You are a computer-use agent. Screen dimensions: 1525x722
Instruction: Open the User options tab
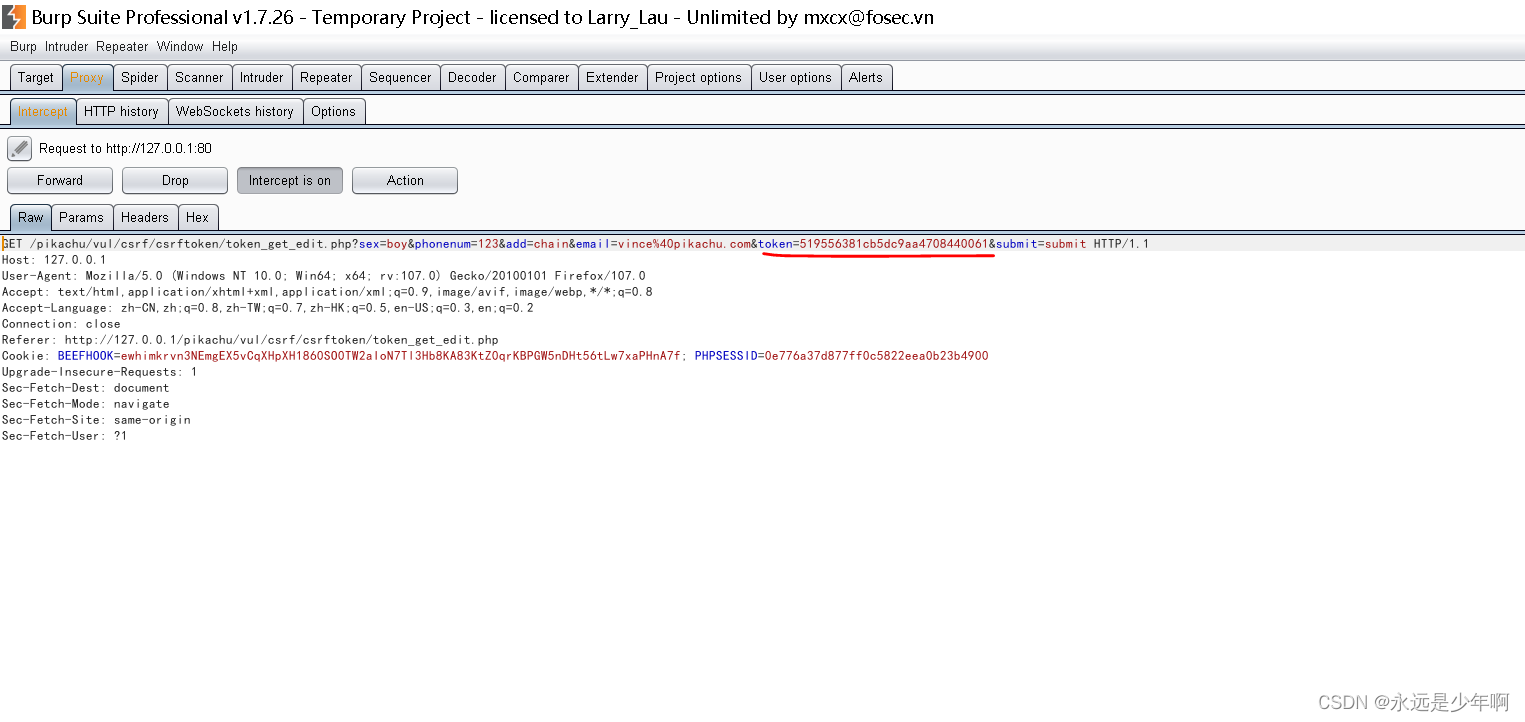[x=795, y=77]
